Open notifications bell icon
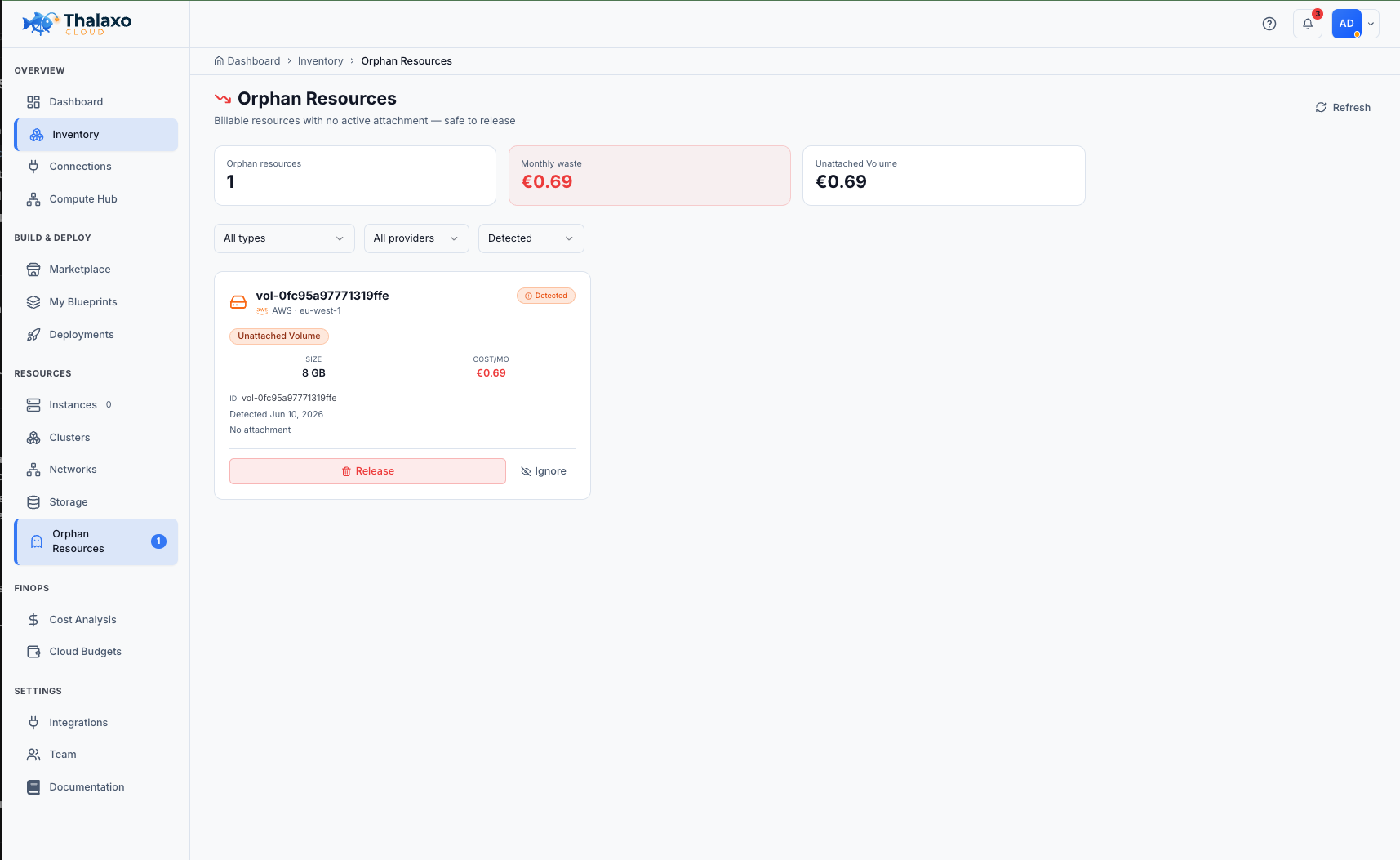The image size is (1400, 860). pyautogui.click(x=1308, y=24)
